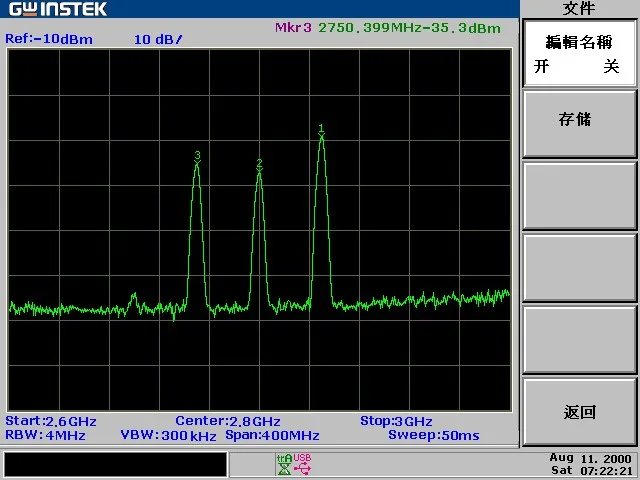Select marker 3 on the left peak
640x480 pixels.
[x=197, y=158]
